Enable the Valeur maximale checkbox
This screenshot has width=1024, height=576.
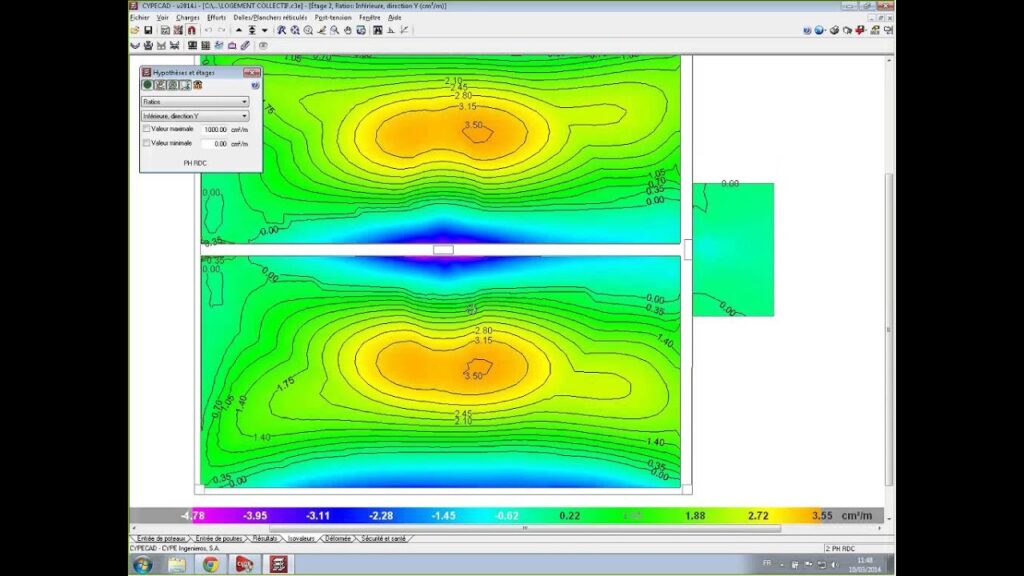147,129
